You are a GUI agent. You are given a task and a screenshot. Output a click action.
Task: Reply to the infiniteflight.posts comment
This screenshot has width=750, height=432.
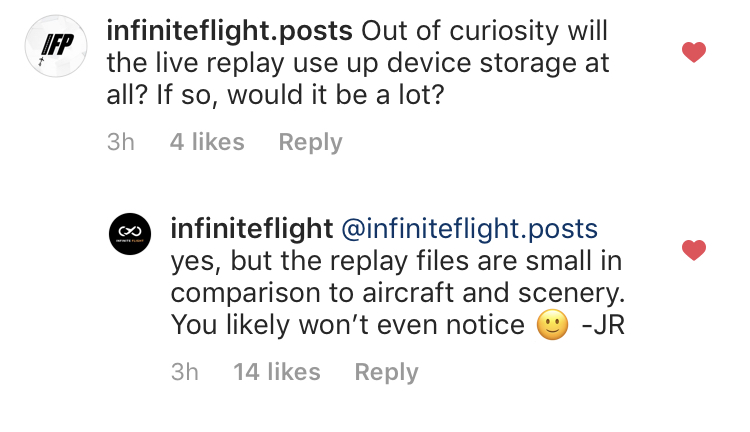coord(310,142)
